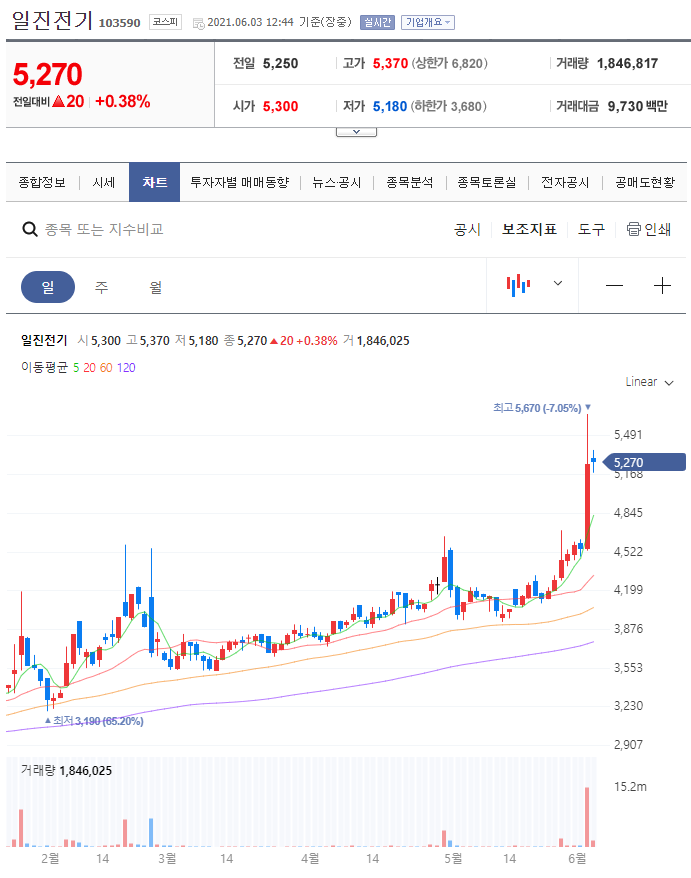The height and width of the screenshot is (878, 691).
Task: Open the 시세 tab
Action: [x=104, y=182]
